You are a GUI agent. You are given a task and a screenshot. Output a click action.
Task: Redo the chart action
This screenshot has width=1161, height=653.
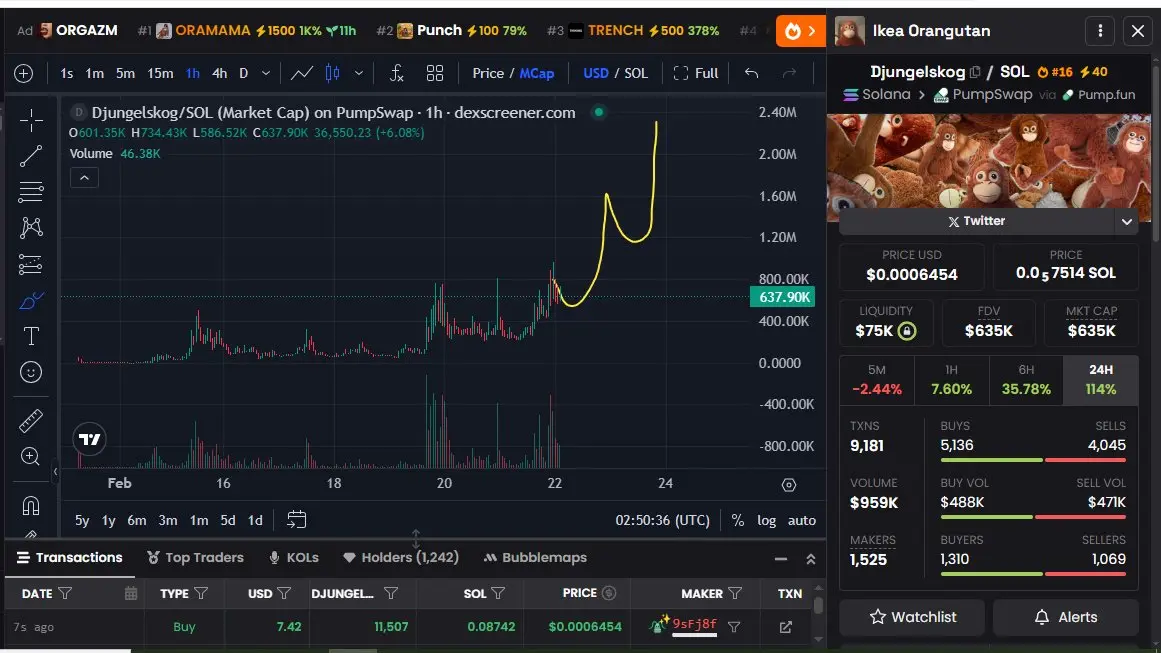pyautogui.click(x=789, y=73)
